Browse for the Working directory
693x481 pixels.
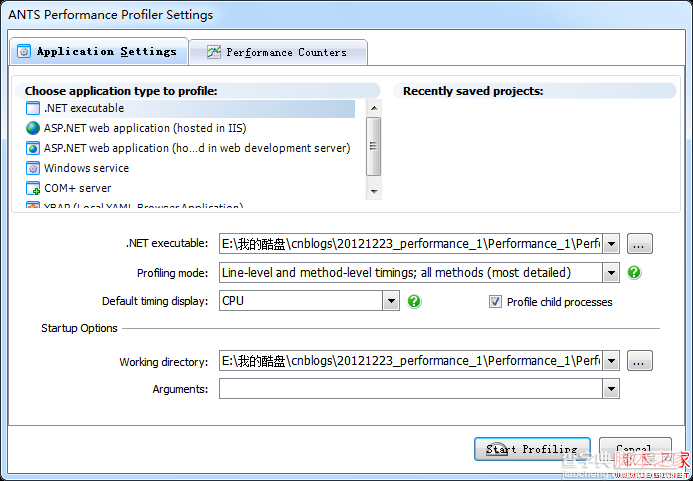(640, 361)
